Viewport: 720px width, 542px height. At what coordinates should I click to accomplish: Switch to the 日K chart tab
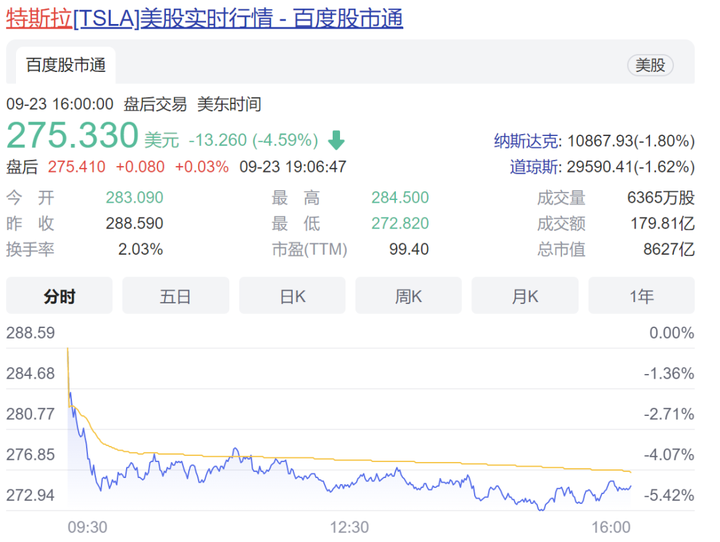click(292, 296)
